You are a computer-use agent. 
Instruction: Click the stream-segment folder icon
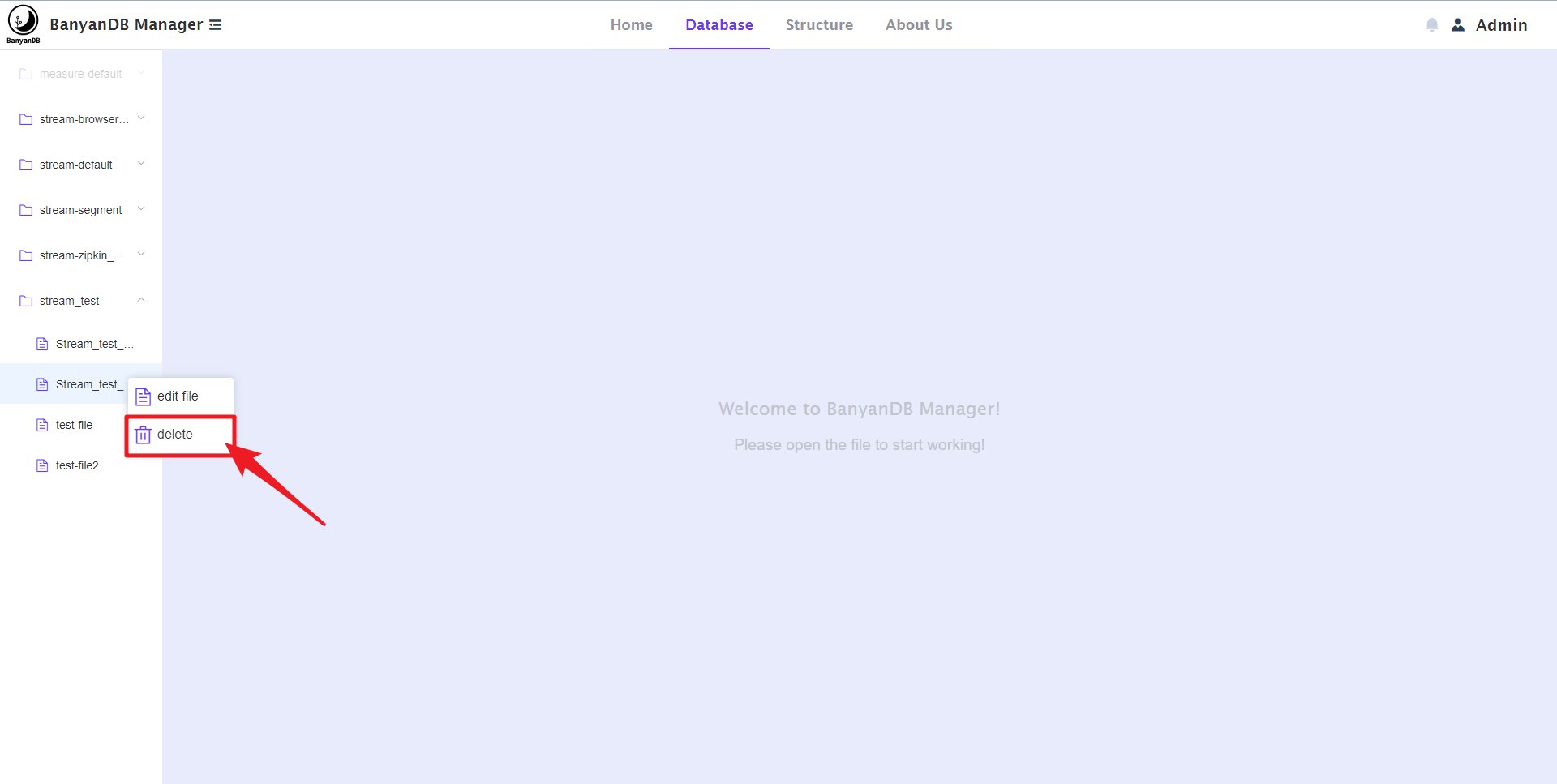pyautogui.click(x=26, y=210)
